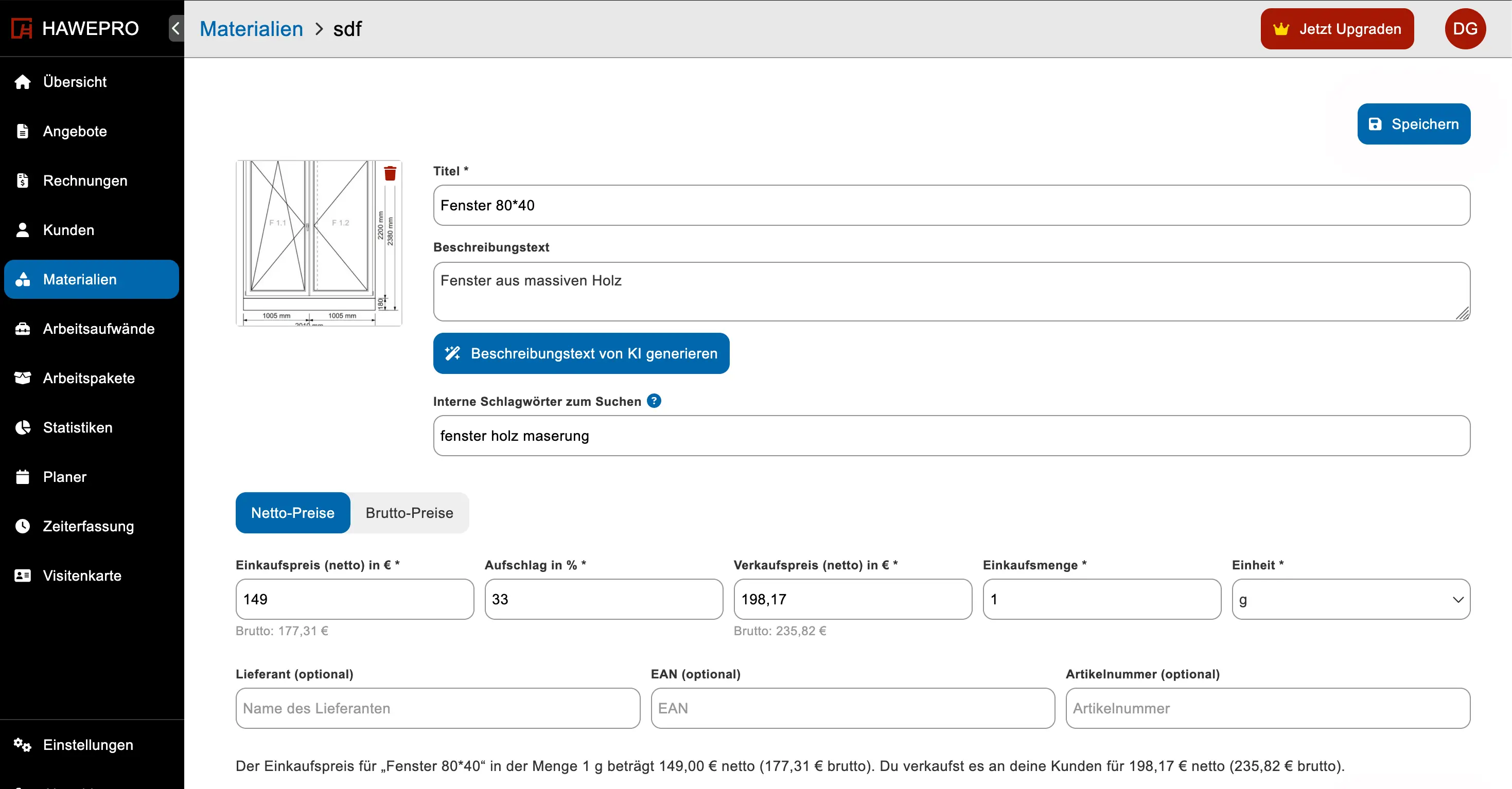
Task: Click the Aufschlag in % field
Action: (x=603, y=599)
